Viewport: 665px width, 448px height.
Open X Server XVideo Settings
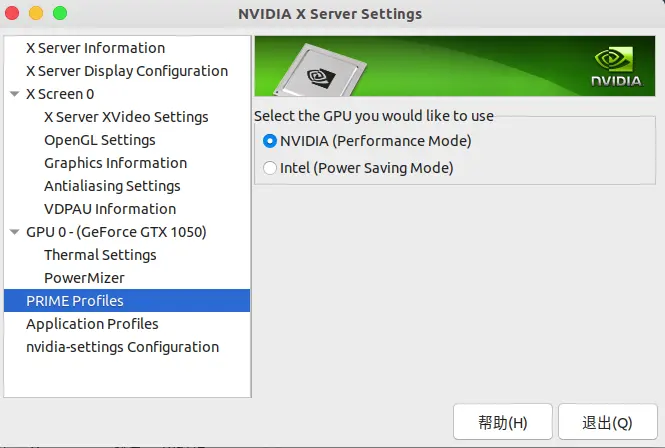126,117
